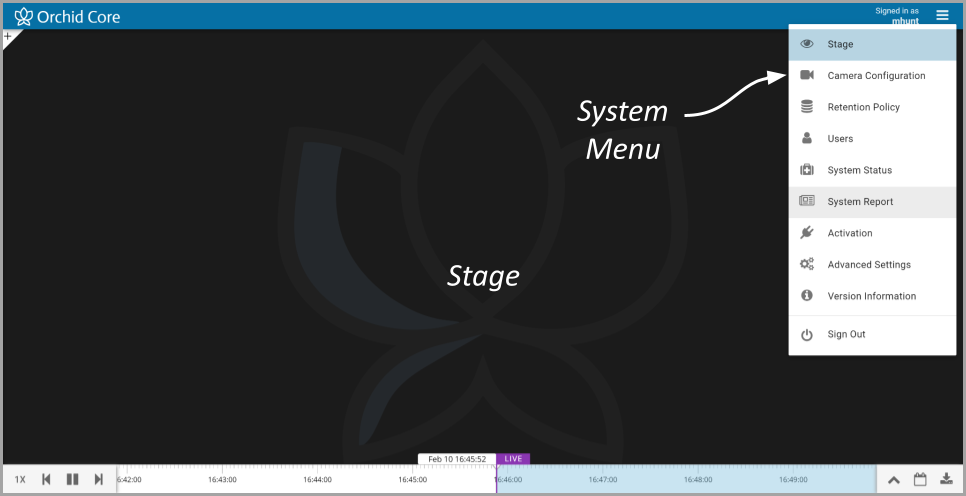Click the database icon for Retention Policy
Image resolution: width=966 pixels, height=496 pixels.
[806, 107]
